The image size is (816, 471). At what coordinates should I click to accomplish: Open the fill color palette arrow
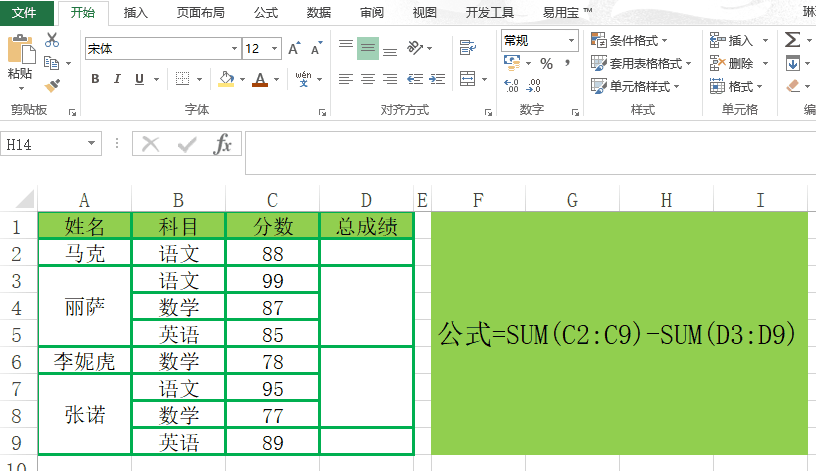coord(243,80)
